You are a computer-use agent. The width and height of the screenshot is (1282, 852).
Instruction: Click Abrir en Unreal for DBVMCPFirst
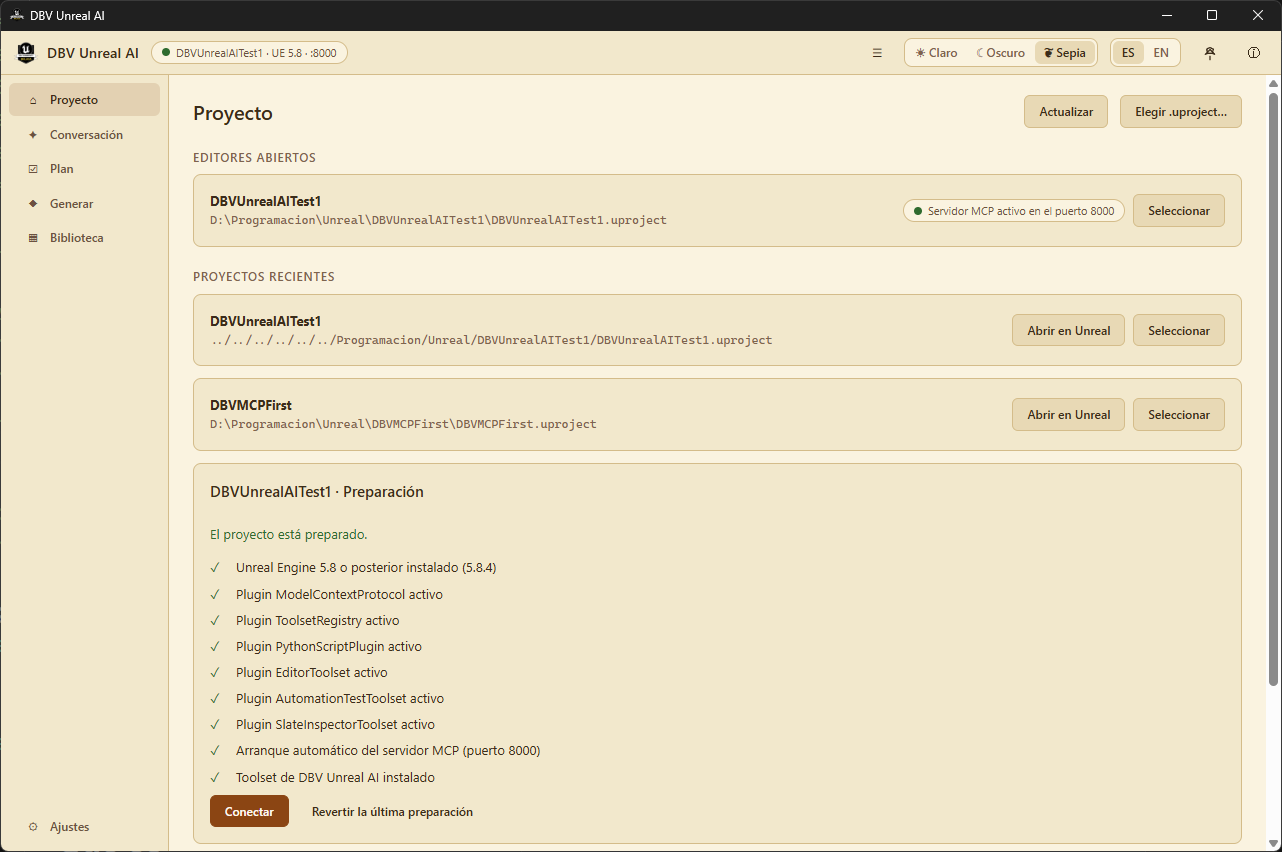pyautogui.click(x=1069, y=415)
